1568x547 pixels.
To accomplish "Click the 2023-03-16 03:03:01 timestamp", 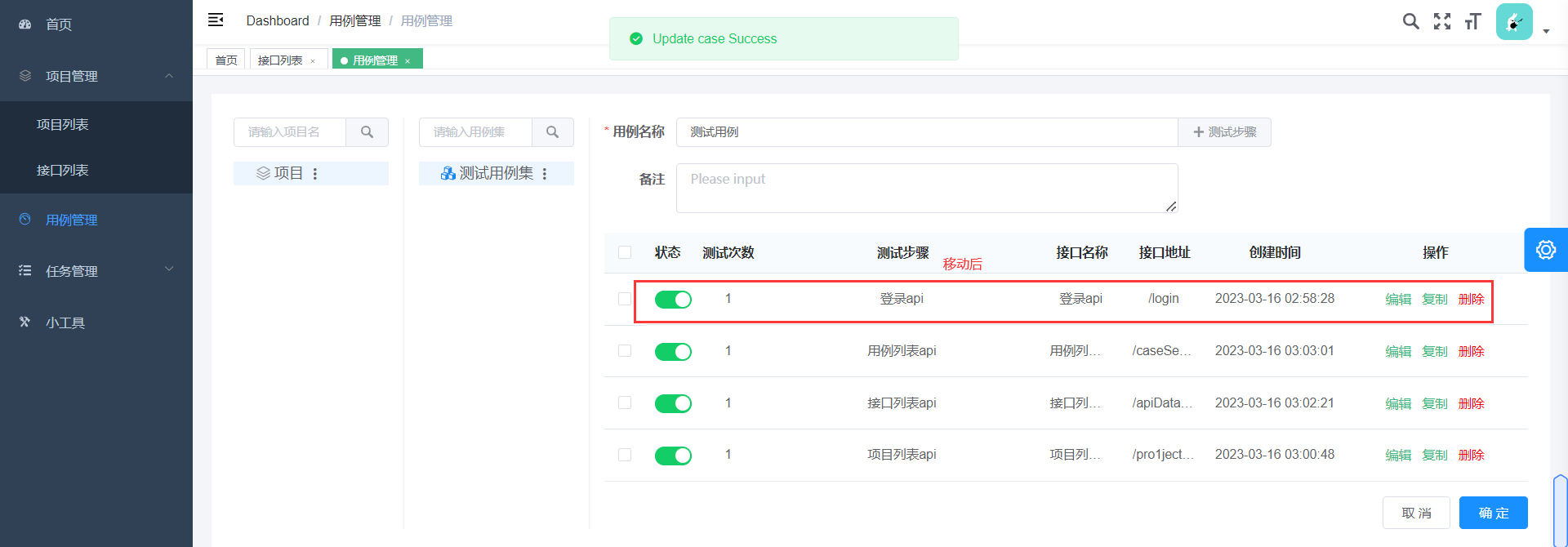I will pyautogui.click(x=1275, y=351).
